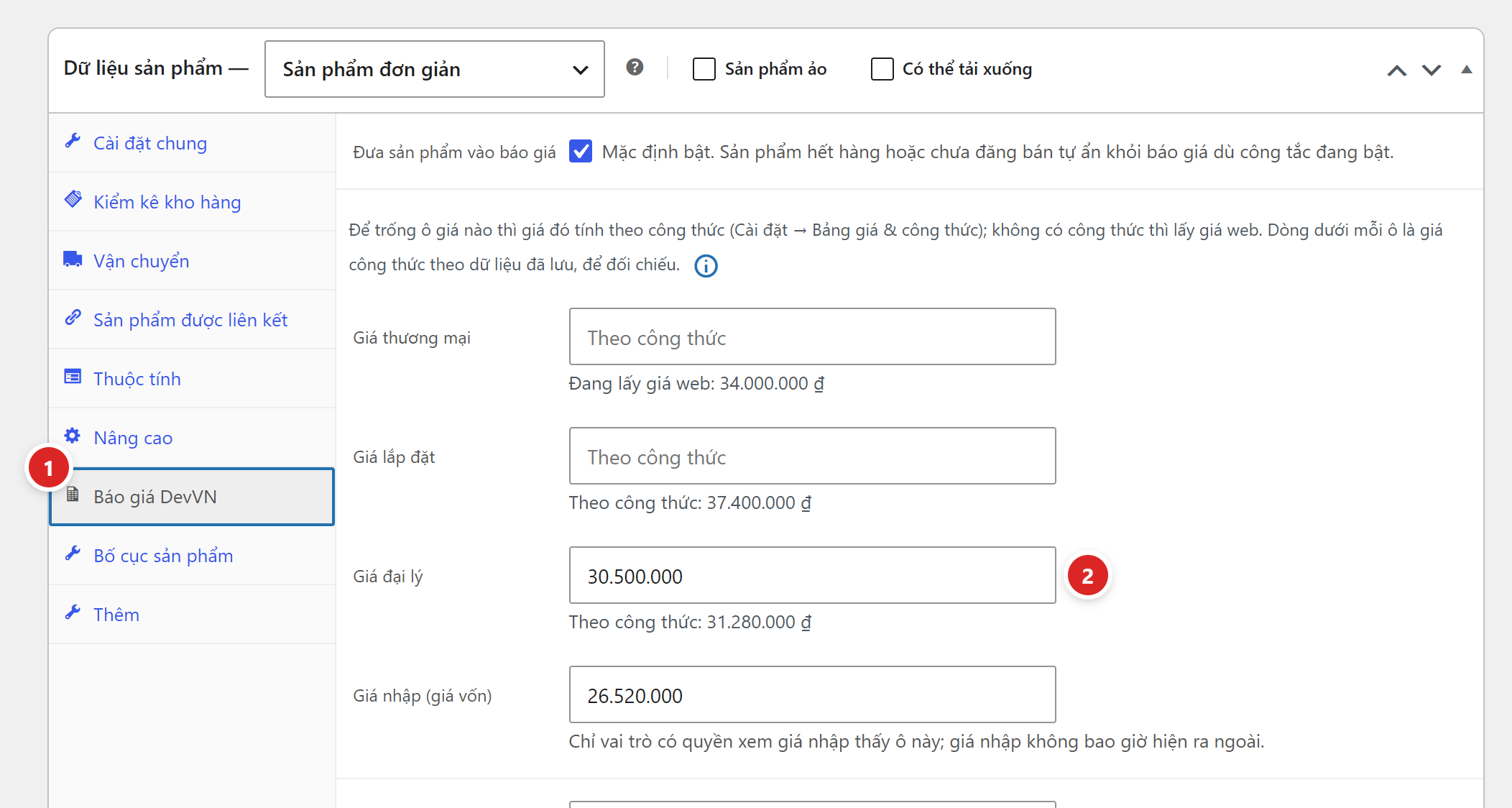The image size is (1512, 808).
Task: Click the text Theo công thức: 31.280.000 ₫
Action: 690,623
